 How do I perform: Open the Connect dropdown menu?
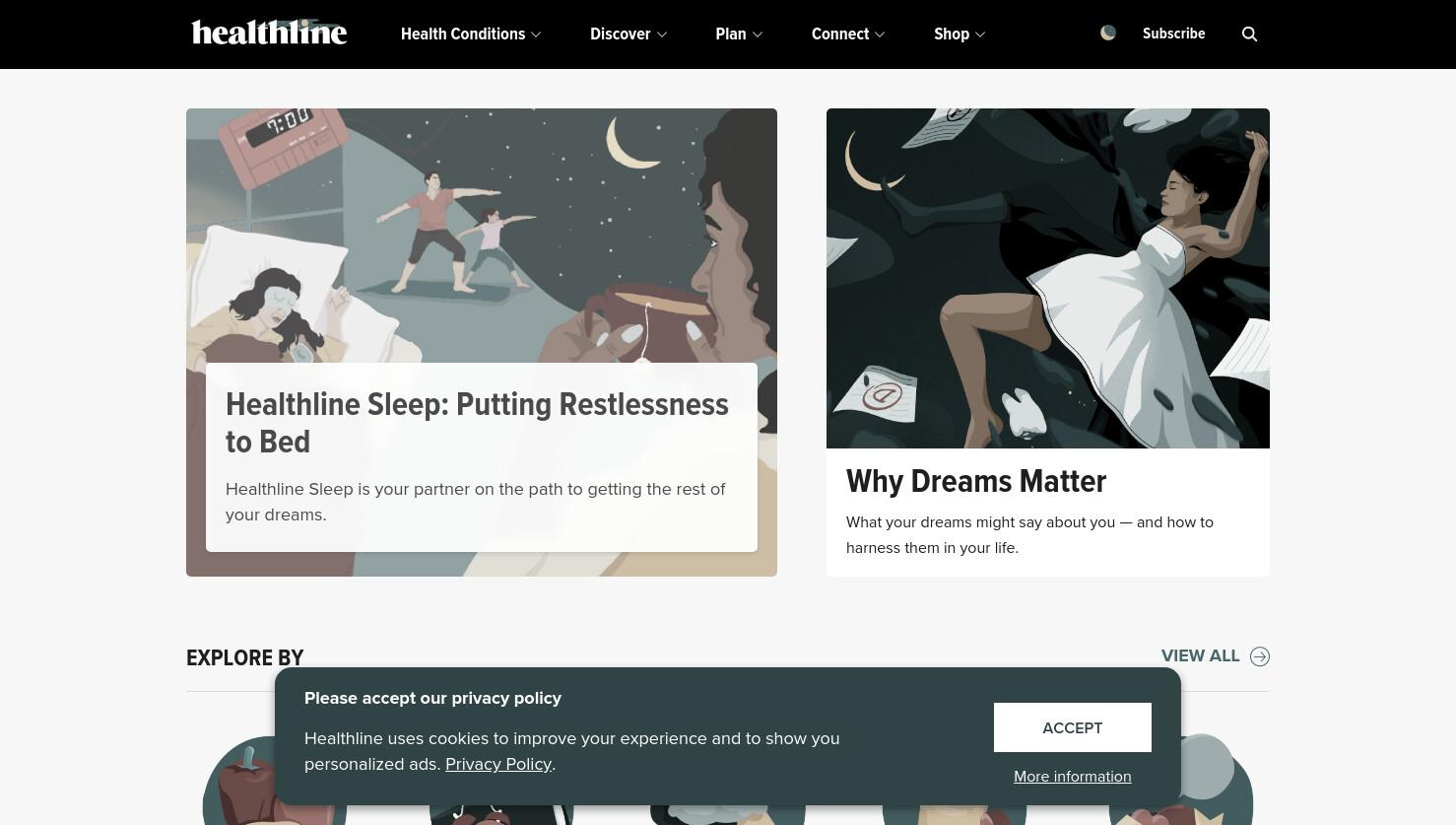tap(848, 34)
